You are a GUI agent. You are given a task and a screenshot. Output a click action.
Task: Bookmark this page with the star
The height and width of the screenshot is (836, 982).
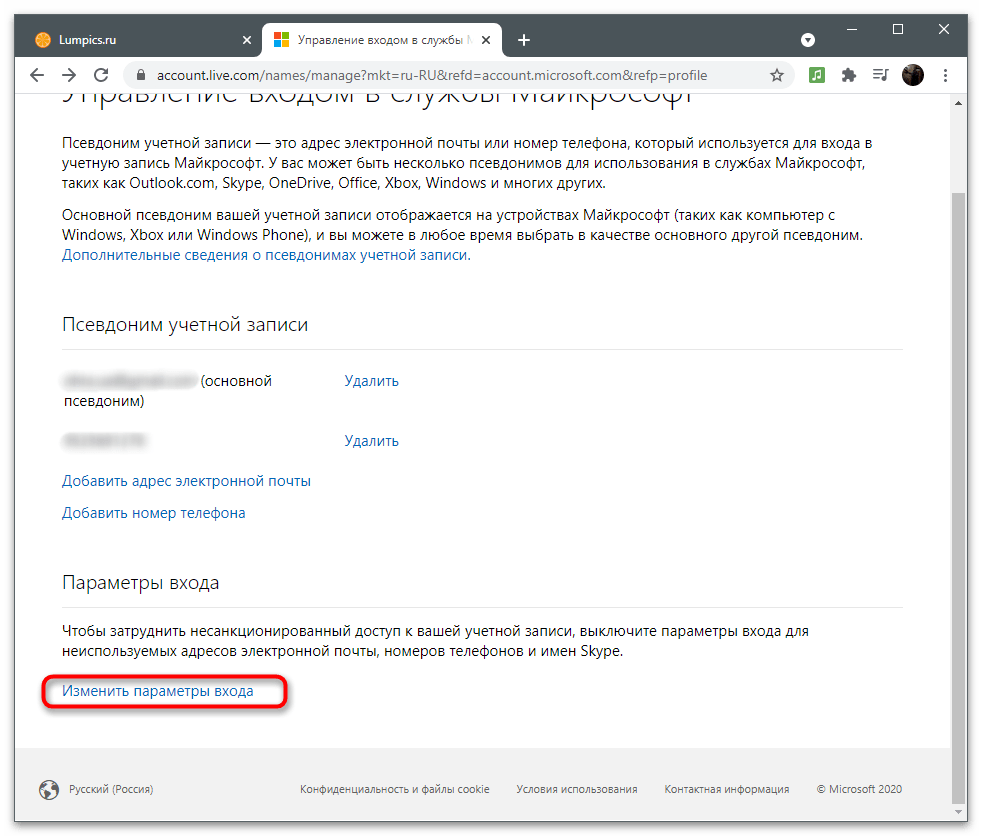pyautogui.click(x=777, y=76)
